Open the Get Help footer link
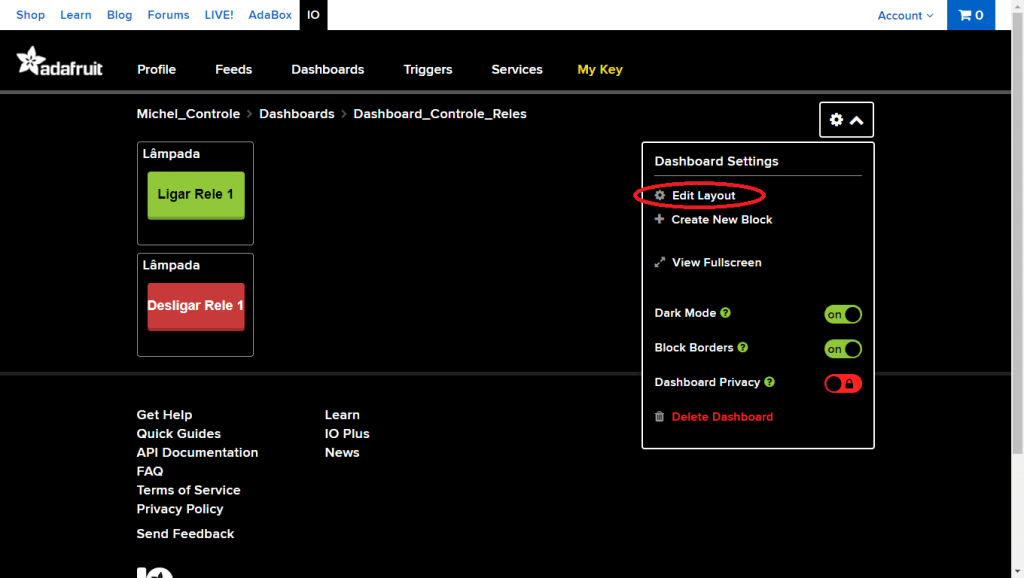1024x578 pixels. pos(164,415)
